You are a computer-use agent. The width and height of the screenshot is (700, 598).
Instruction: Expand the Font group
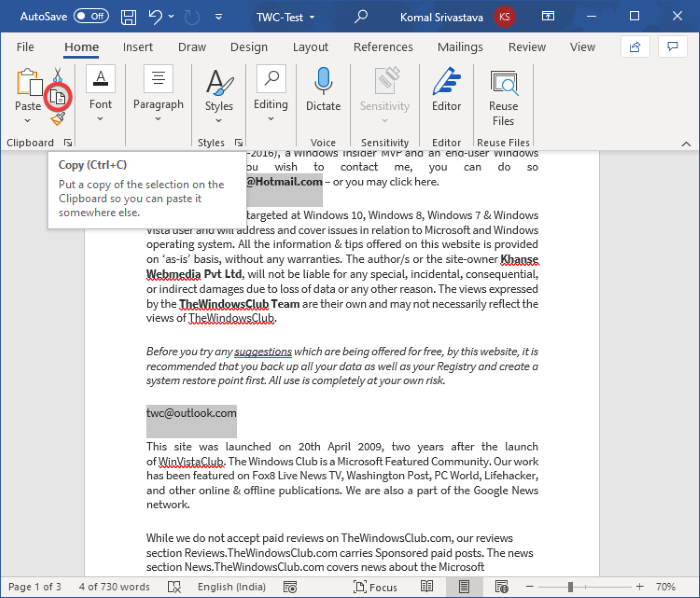[100, 95]
